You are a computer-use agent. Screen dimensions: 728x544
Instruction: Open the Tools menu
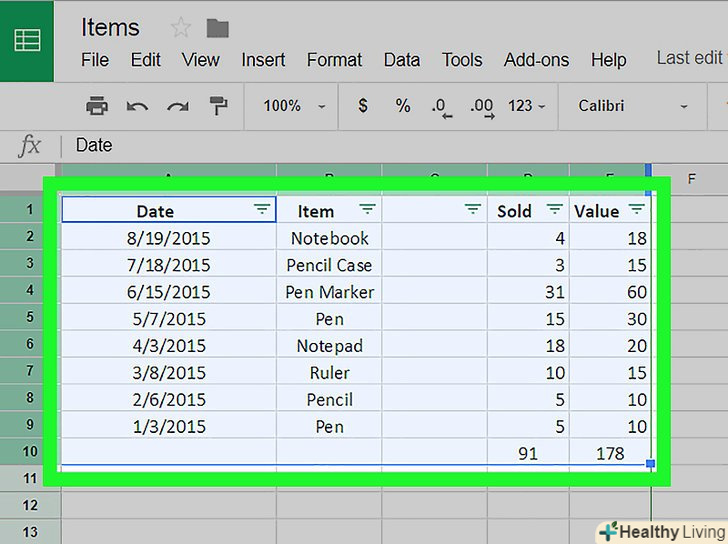click(462, 60)
